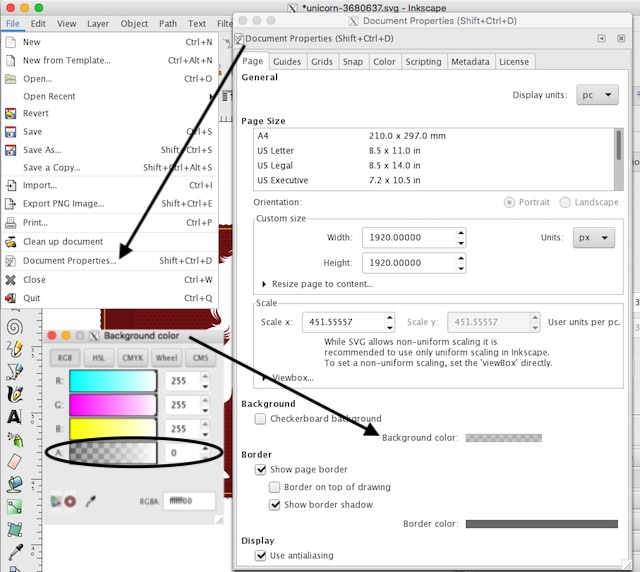Choose Document Properties from File menu
Screen dimensions: 640x572
click(109, 260)
